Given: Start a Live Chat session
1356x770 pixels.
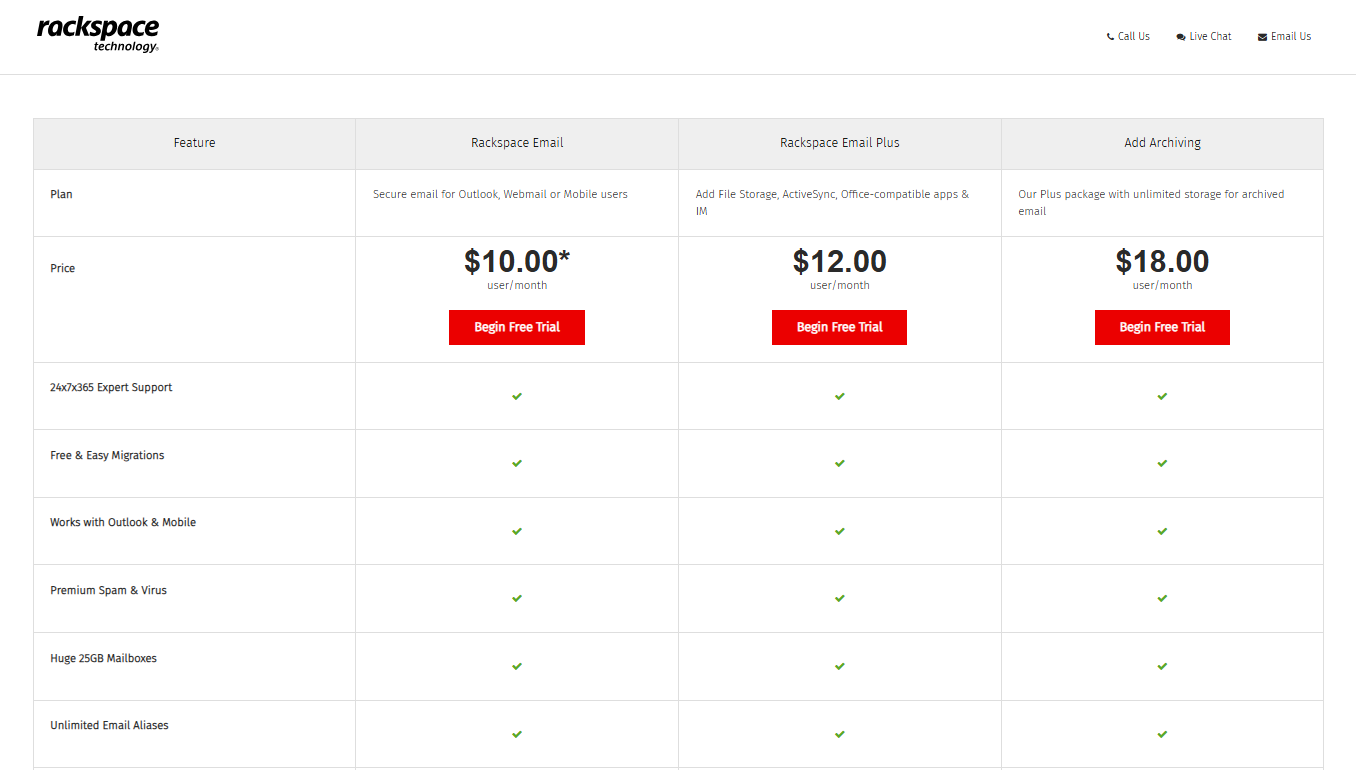Looking at the screenshot, I should point(1204,36).
